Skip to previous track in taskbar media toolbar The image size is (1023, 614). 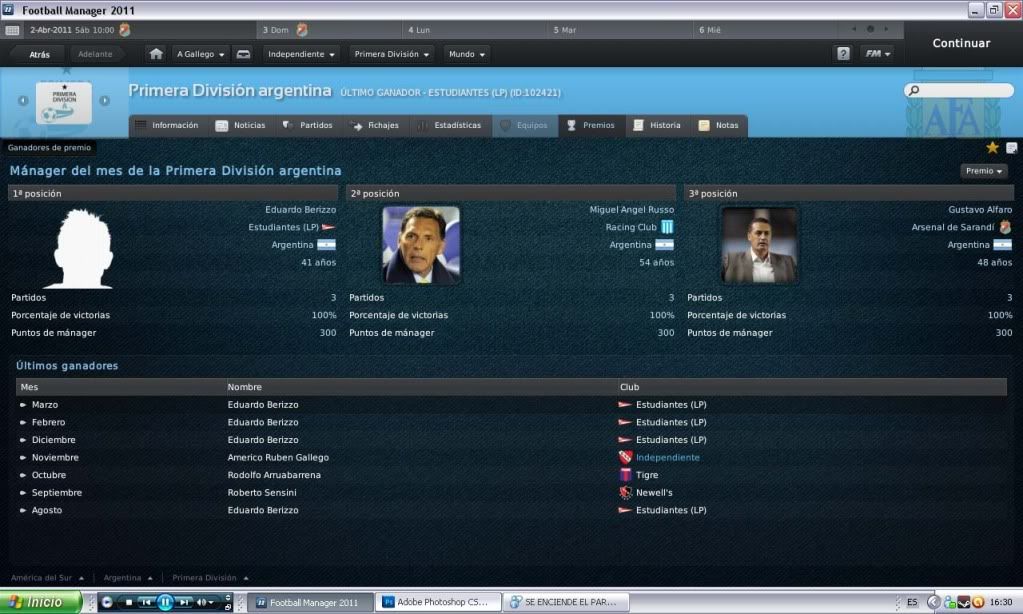pos(146,602)
